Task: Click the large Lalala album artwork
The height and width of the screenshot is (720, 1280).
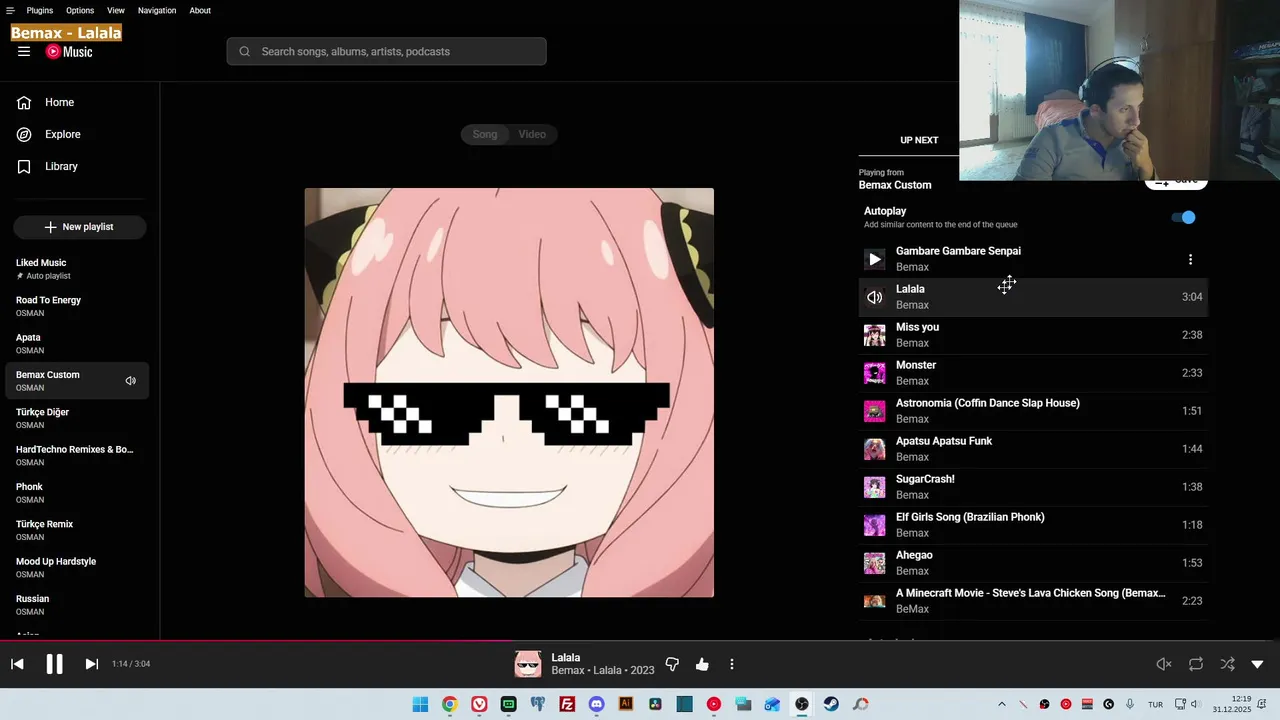Action: point(509,393)
